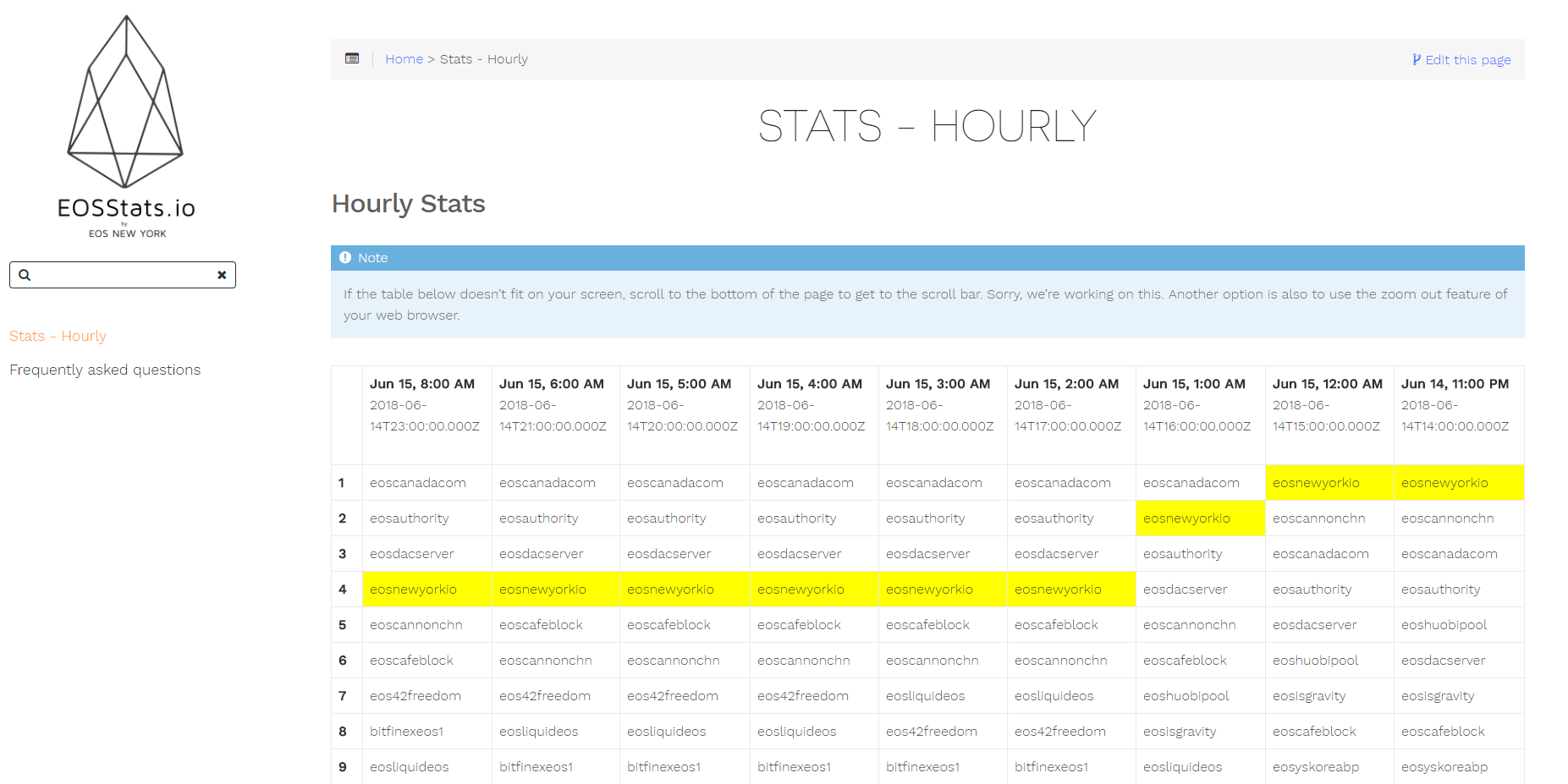Click the search magnifier icon
1568x784 pixels.
point(25,275)
